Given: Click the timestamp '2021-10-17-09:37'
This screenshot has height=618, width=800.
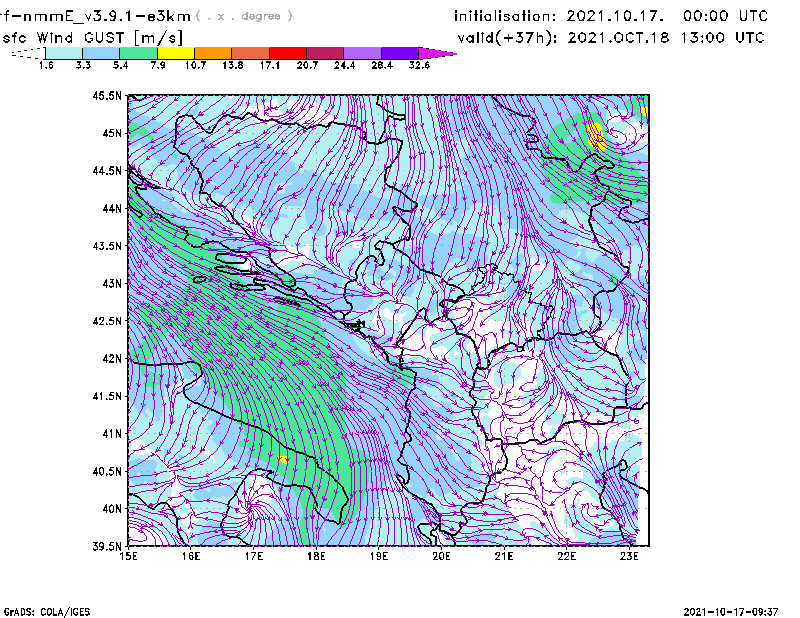Looking at the screenshot, I should point(731,612).
